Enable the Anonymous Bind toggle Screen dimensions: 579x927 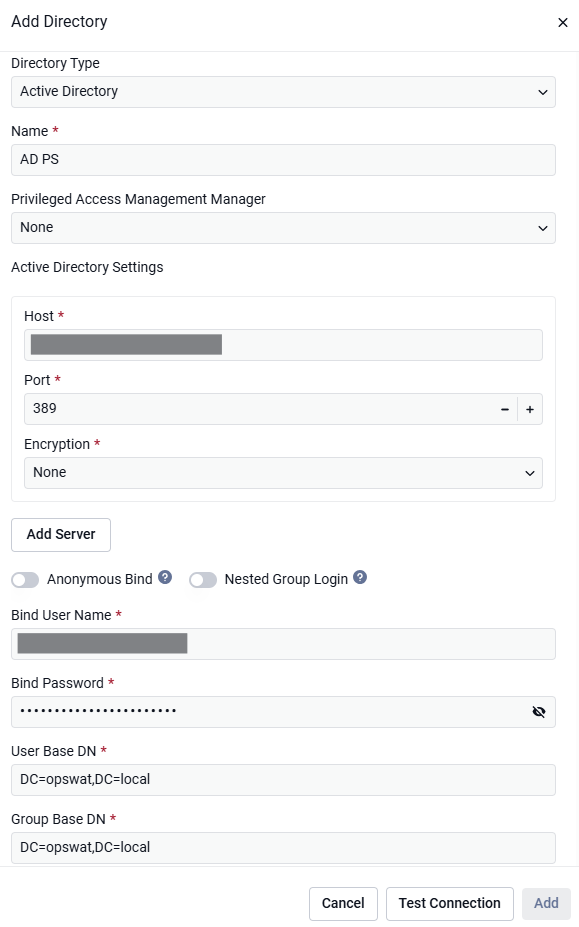tap(25, 580)
